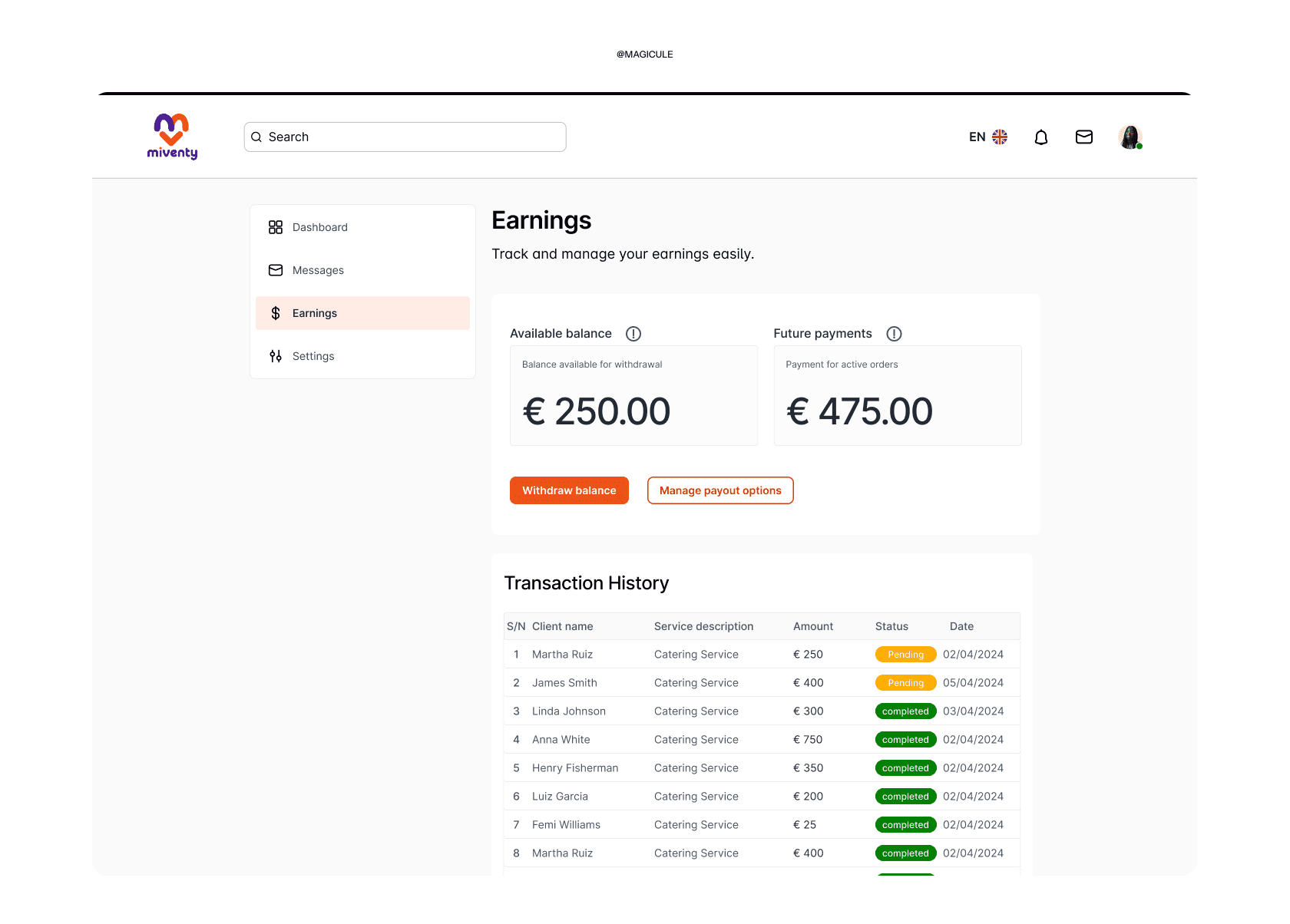Select James Smith client name

(564, 683)
